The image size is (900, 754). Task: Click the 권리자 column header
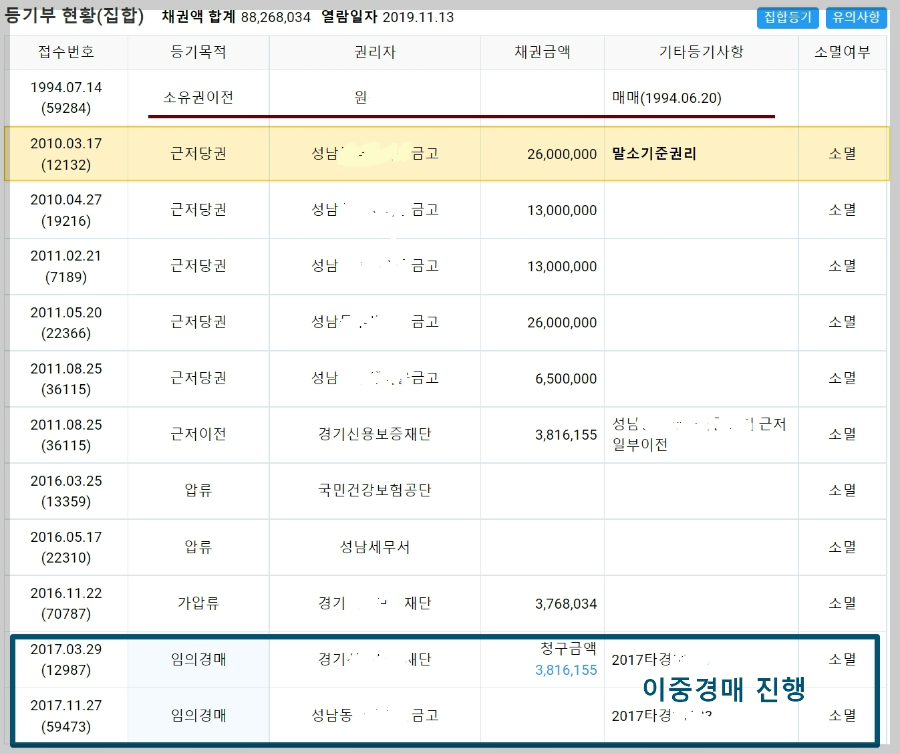(x=375, y=52)
